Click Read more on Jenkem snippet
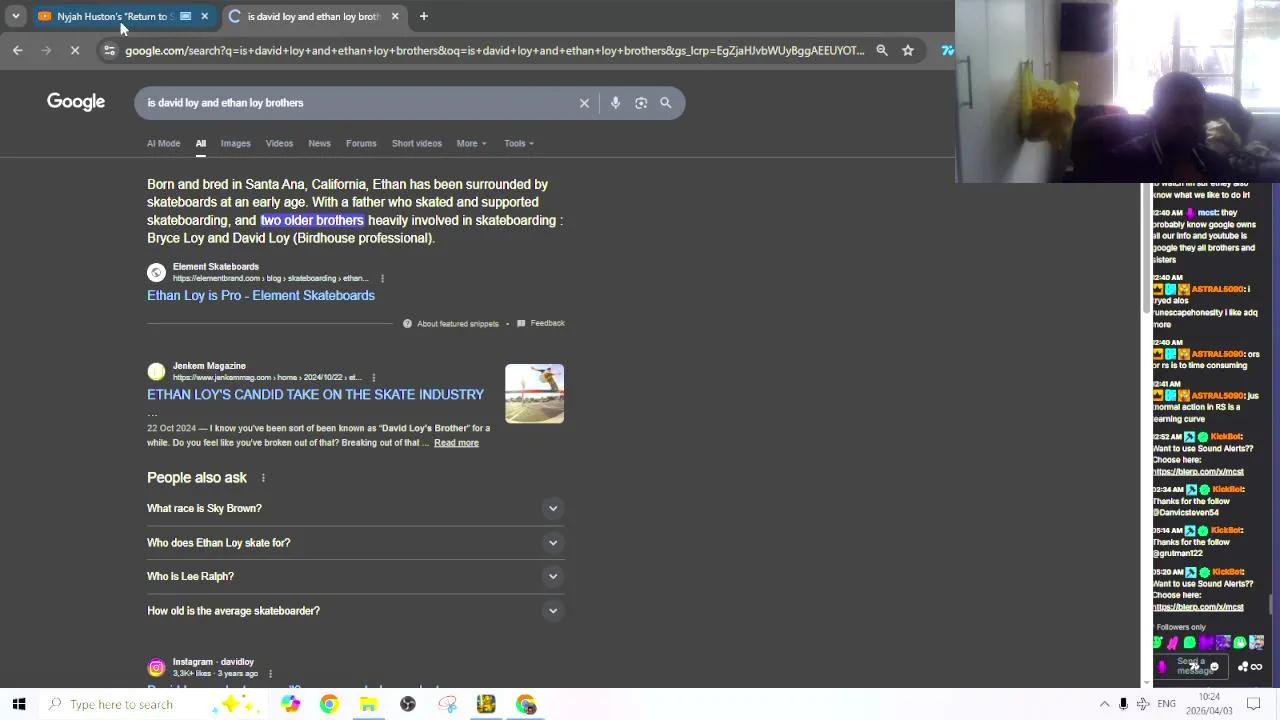This screenshot has width=1280, height=720. point(456,442)
